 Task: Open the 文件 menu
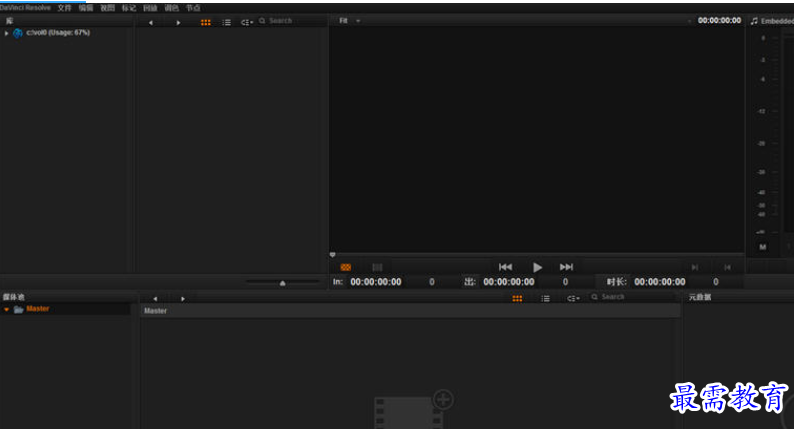point(64,8)
